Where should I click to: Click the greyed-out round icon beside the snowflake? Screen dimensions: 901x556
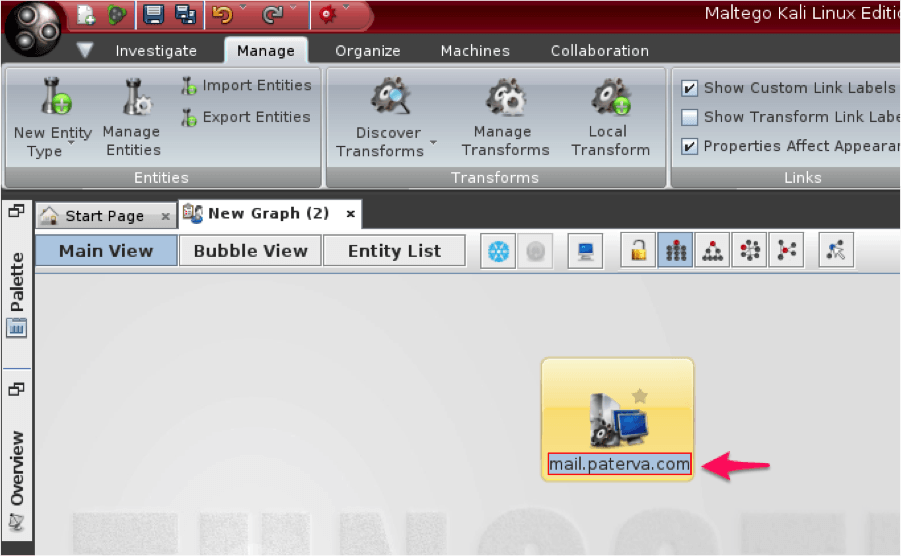(536, 251)
